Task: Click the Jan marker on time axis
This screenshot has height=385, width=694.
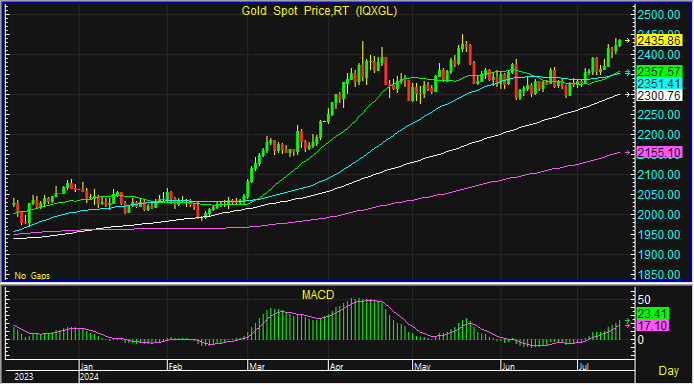Action: 87,367
